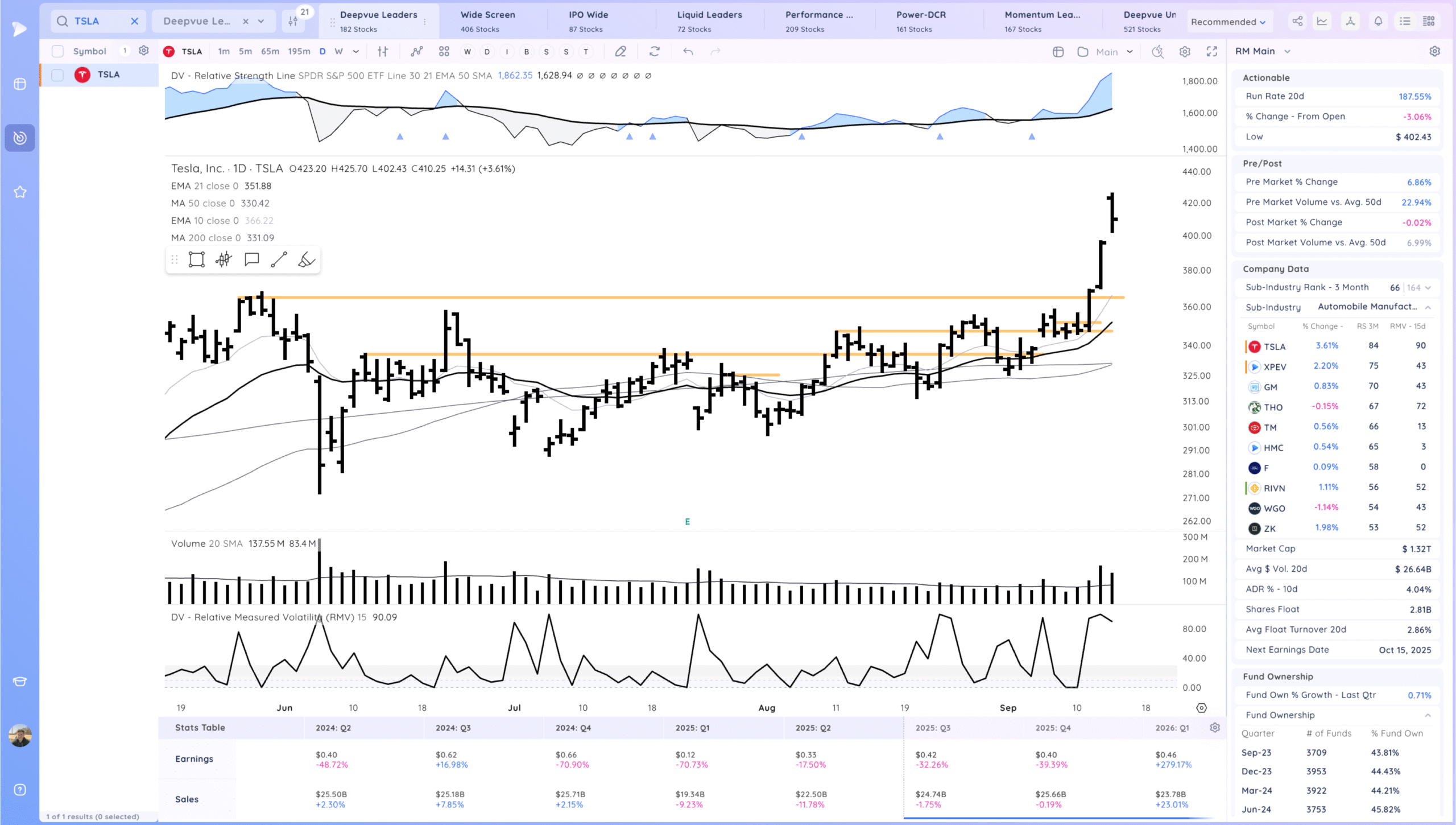Viewport: 1456px width, 825px height.
Task: Click the refresh chart icon
Action: (655, 52)
